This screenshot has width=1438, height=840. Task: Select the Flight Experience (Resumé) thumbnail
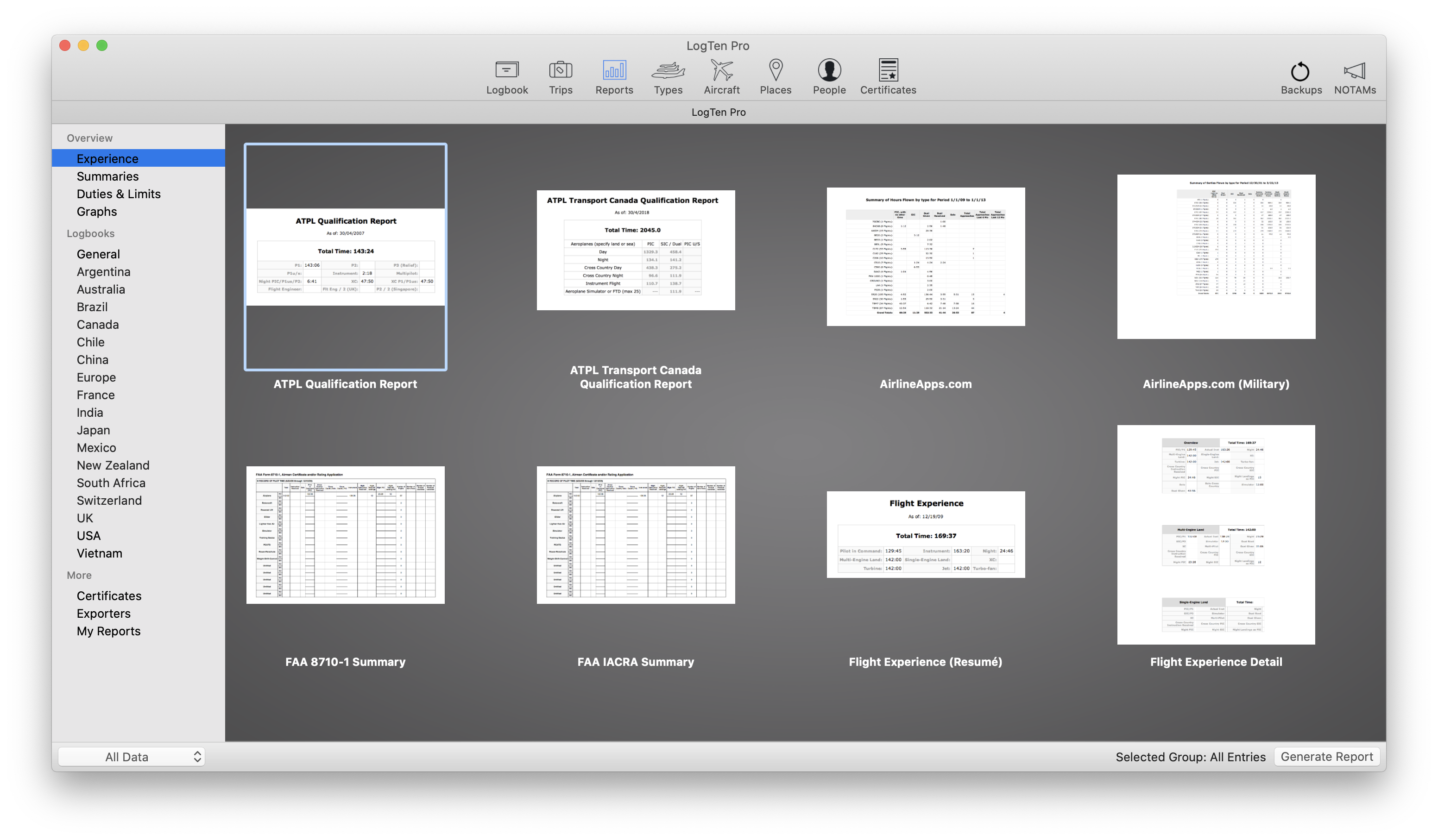pyautogui.click(x=926, y=534)
